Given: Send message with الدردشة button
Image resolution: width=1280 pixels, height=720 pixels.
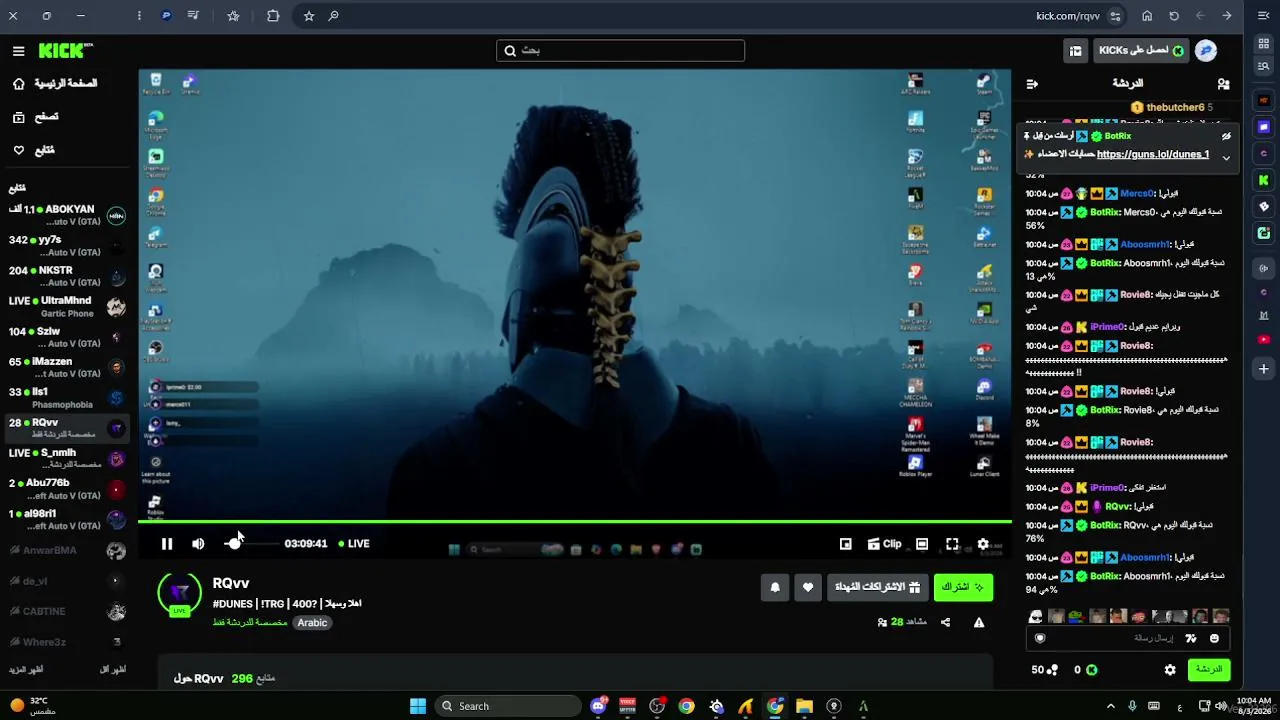Looking at the screenshot, I should (1209, 670).
